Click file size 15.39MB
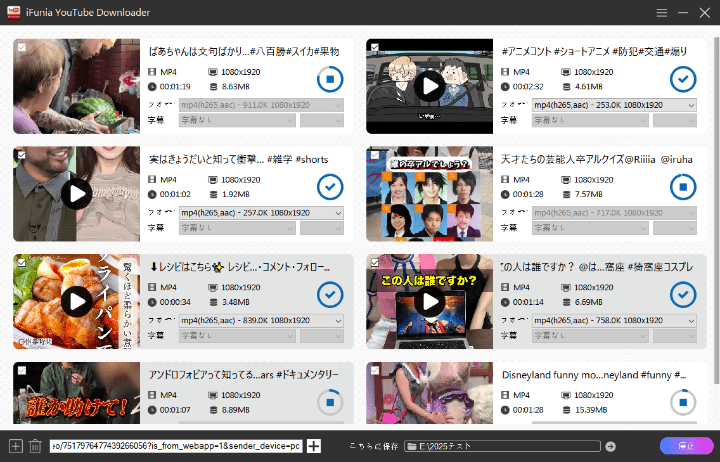 [x=591, y=410]
